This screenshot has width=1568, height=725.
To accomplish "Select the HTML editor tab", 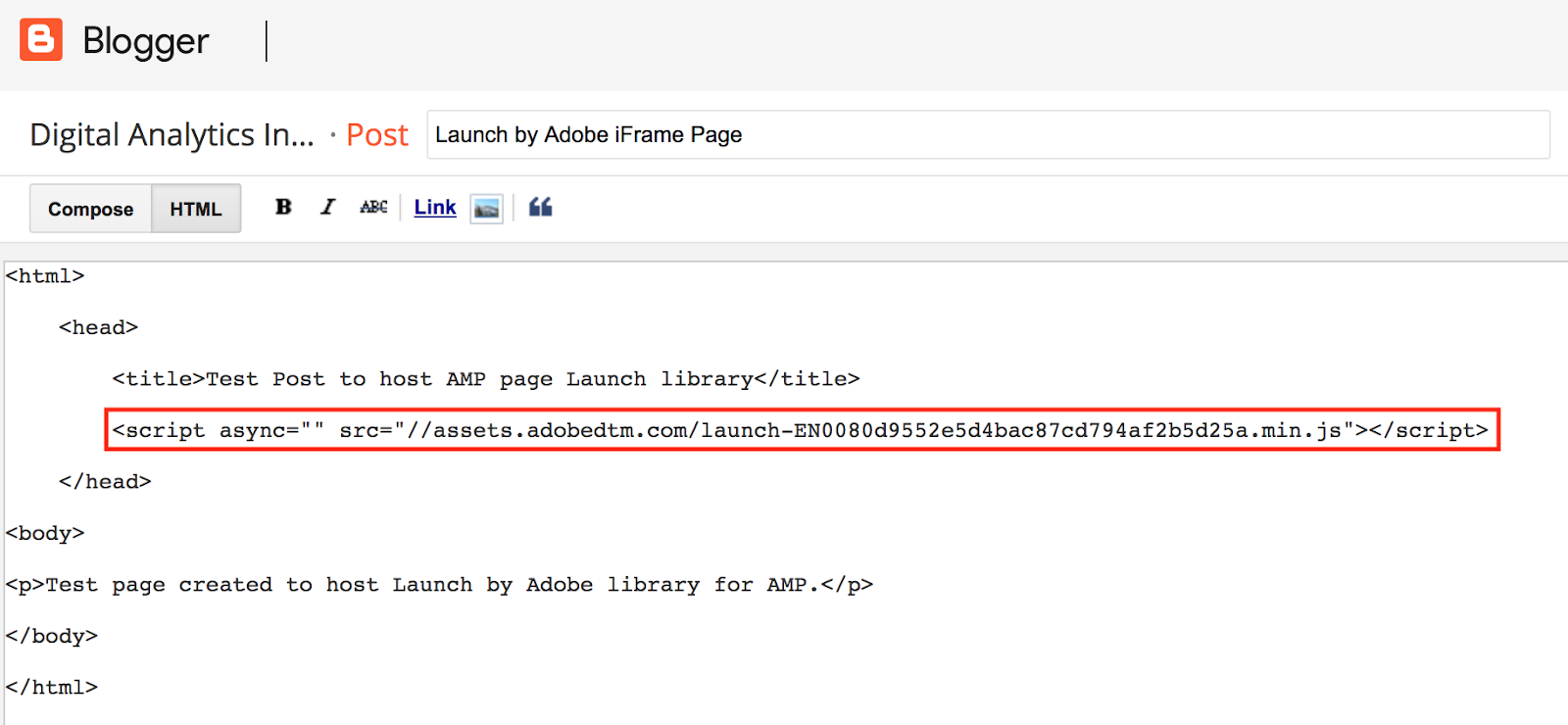I will click(196, 209).
